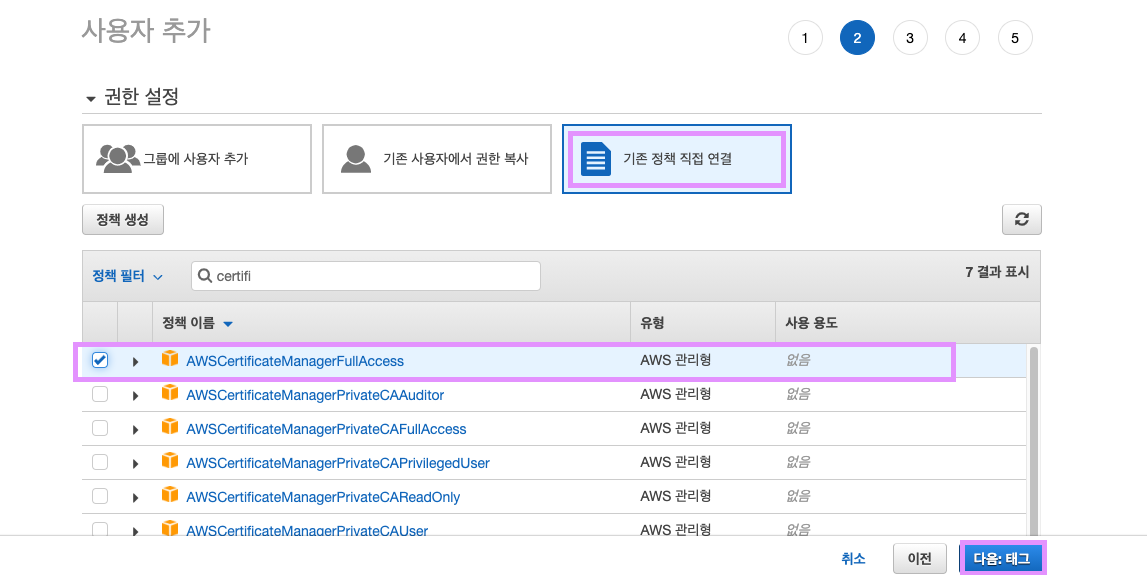
Task: Go to wizard step 3
Action: [910, 38]
